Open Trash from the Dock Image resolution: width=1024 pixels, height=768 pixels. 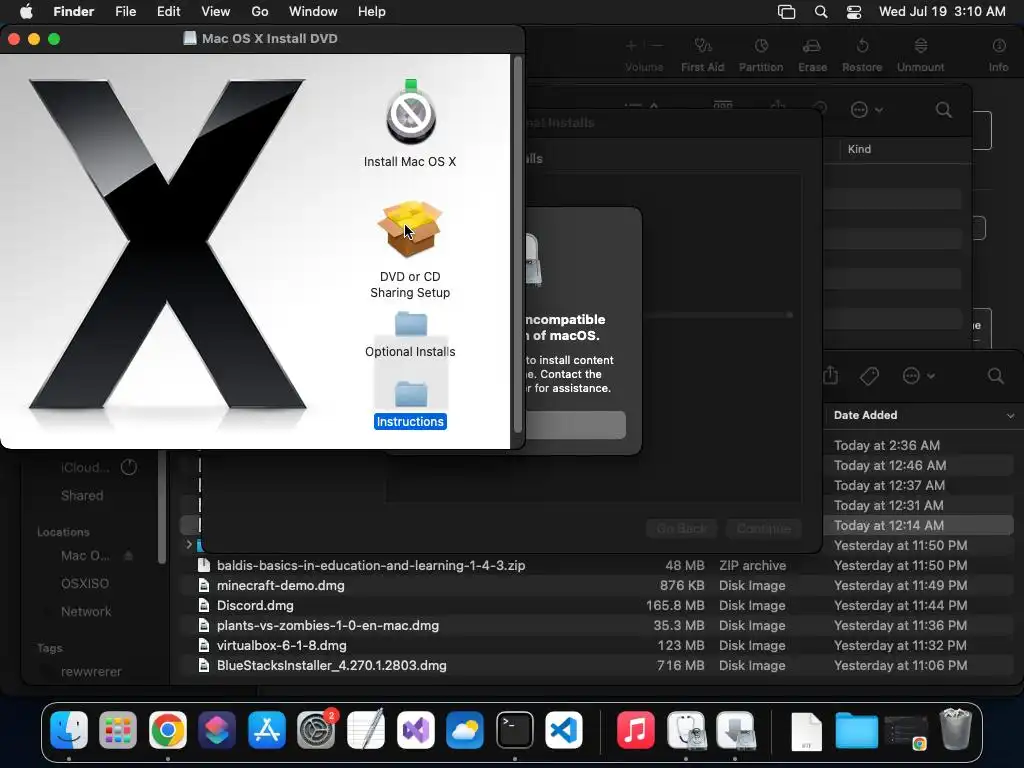pos(955,729)
